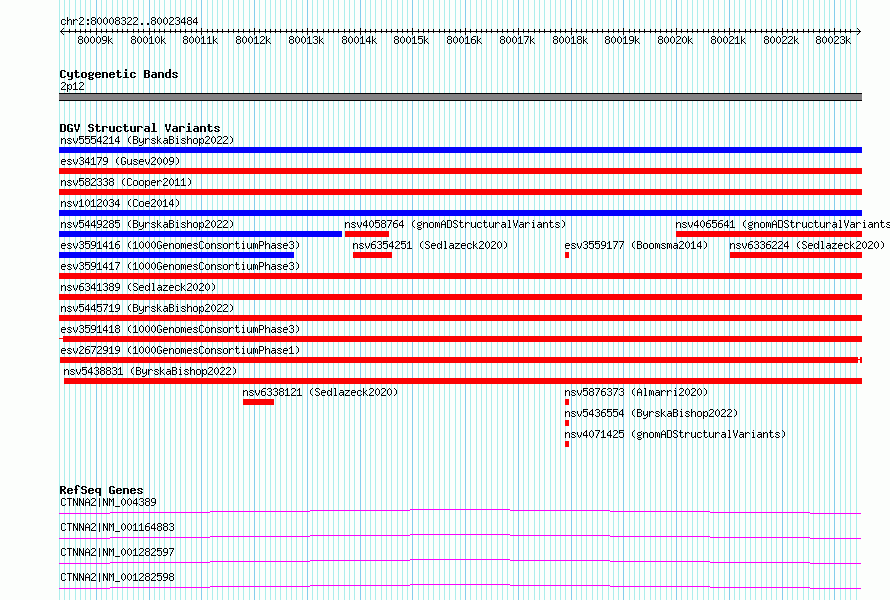Image resolution: width=890 pixels, height=600 pixels.
Task: Select the blue nsv5554214 variant bar
Action: coord(460,150)
